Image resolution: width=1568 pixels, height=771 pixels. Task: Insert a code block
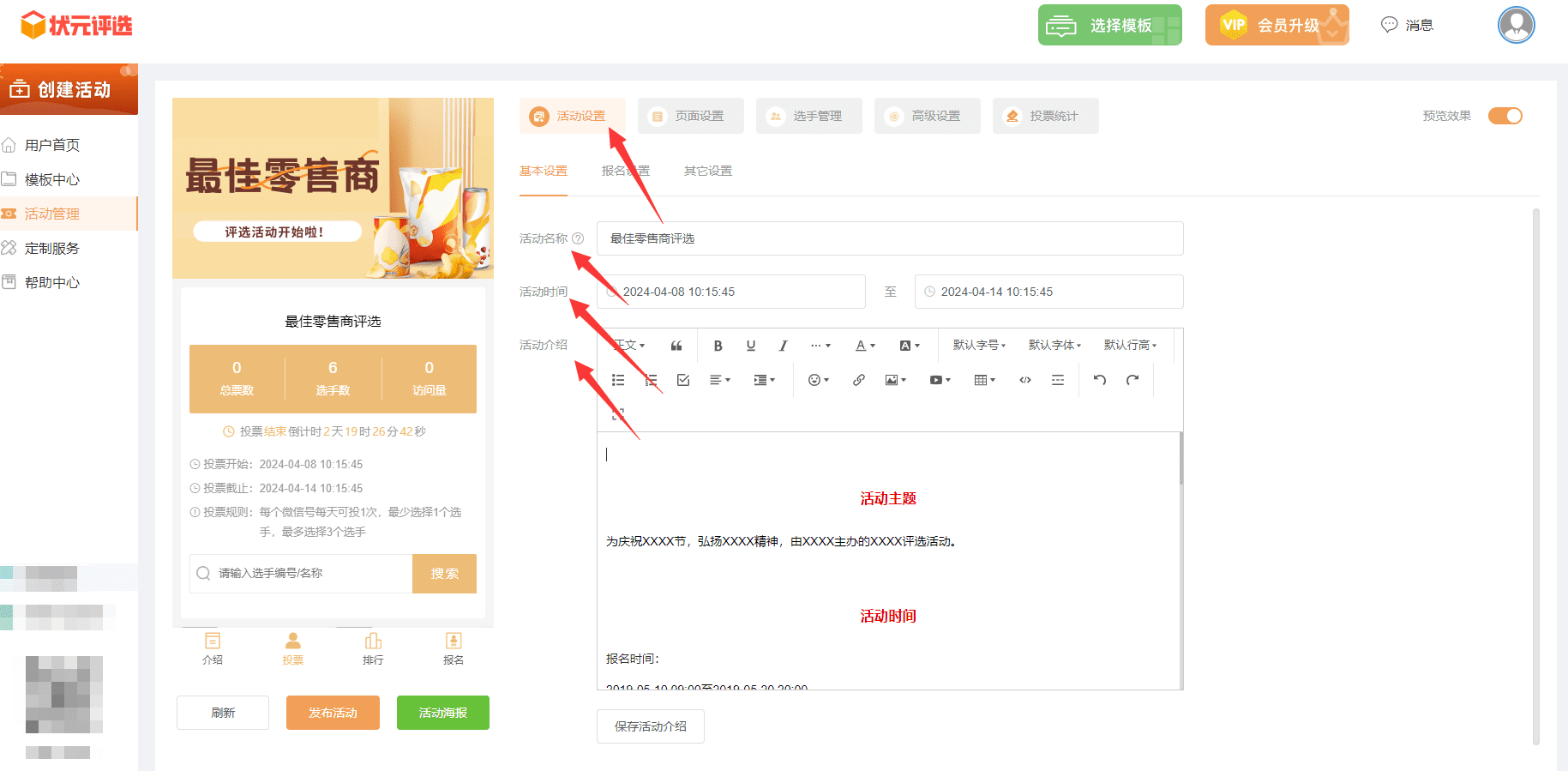pos(1025,380)
